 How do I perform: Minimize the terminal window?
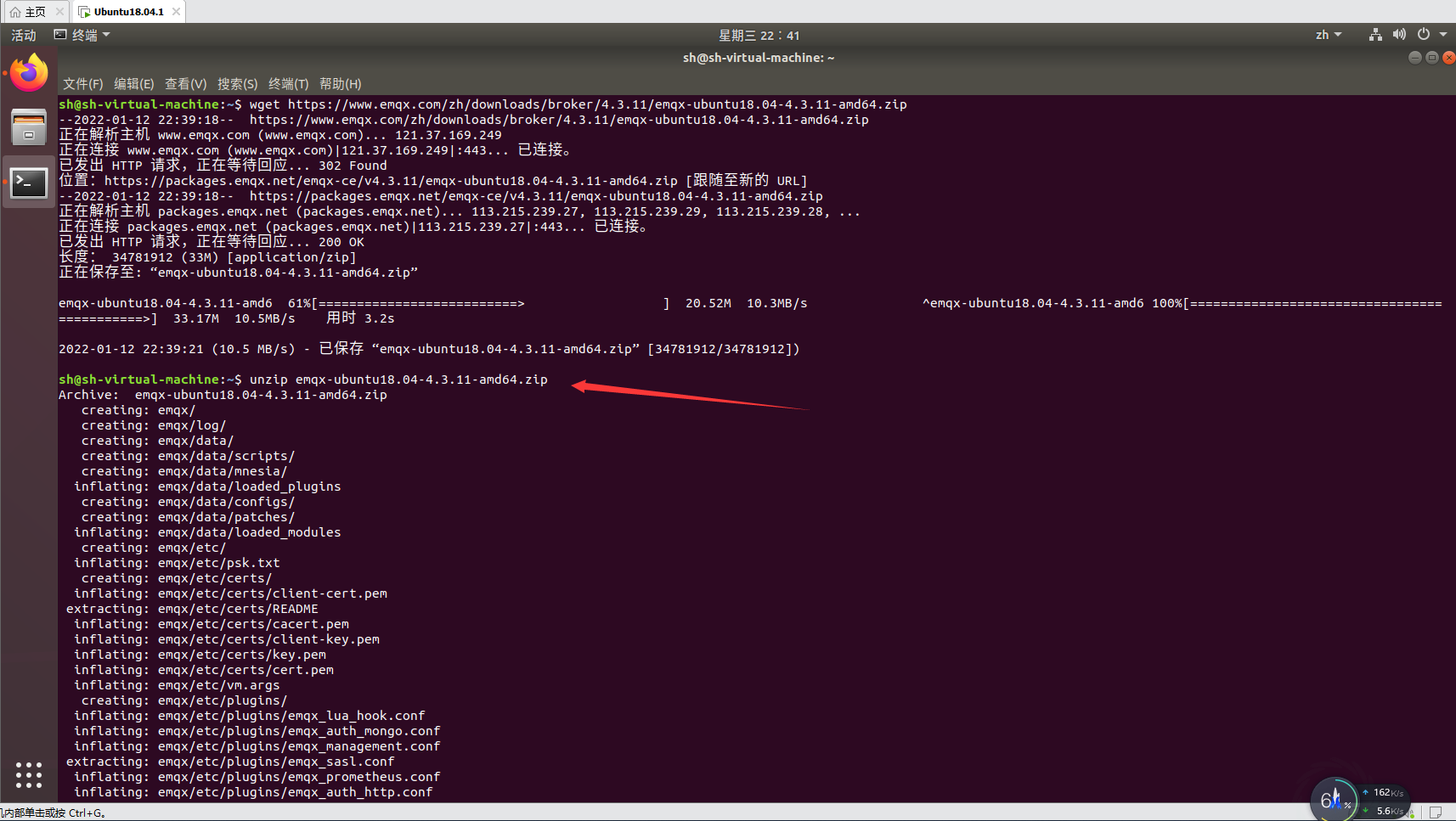(x=1414, y=58)
